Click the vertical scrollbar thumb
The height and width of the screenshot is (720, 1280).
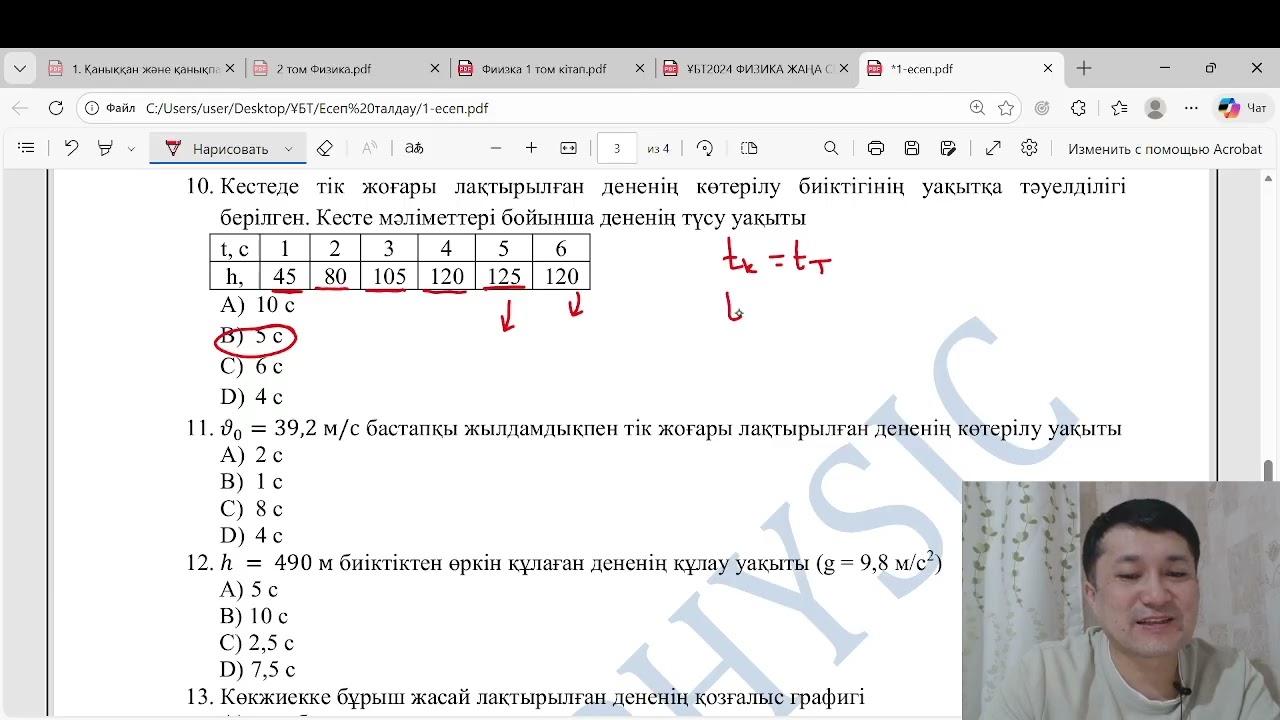coord(1269,470)
